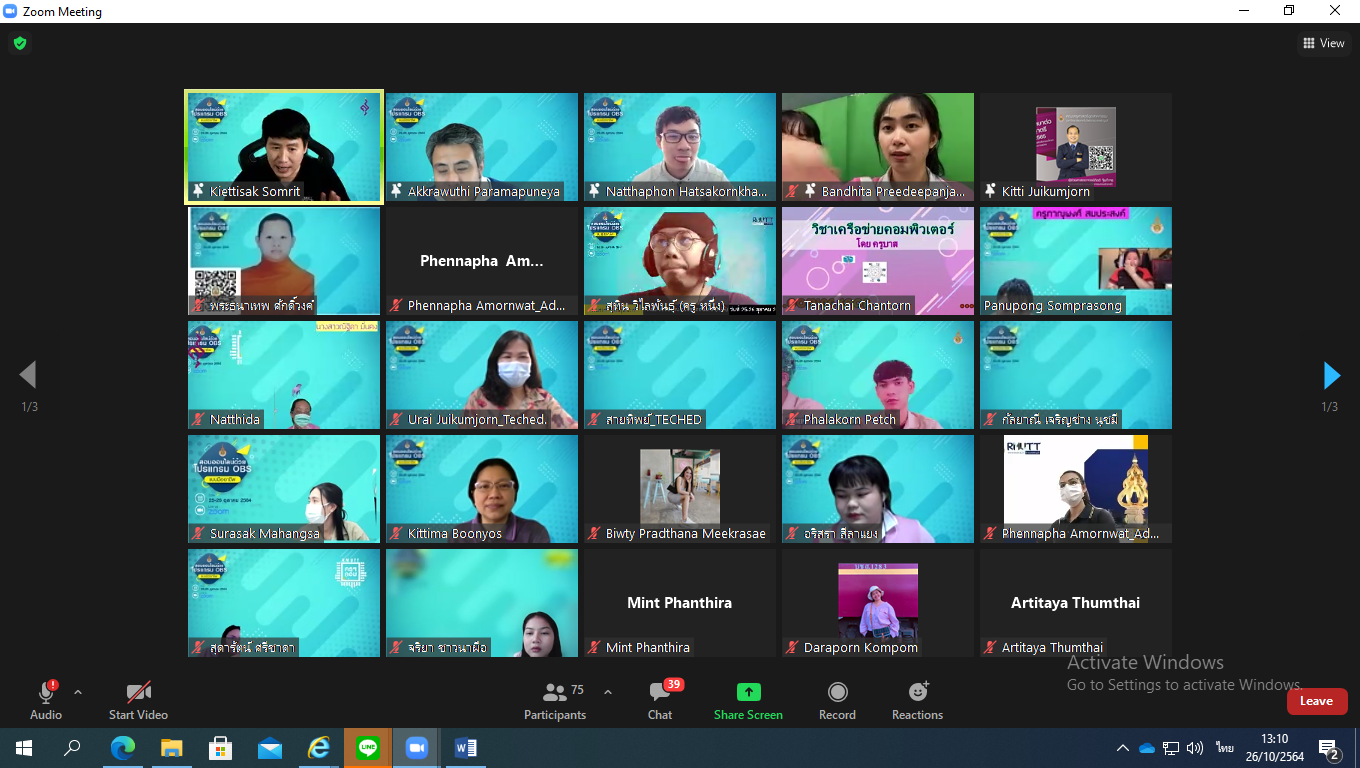Click the Phennapha Am... name tile
1360x768 pixels.
[x=482, y=261]
